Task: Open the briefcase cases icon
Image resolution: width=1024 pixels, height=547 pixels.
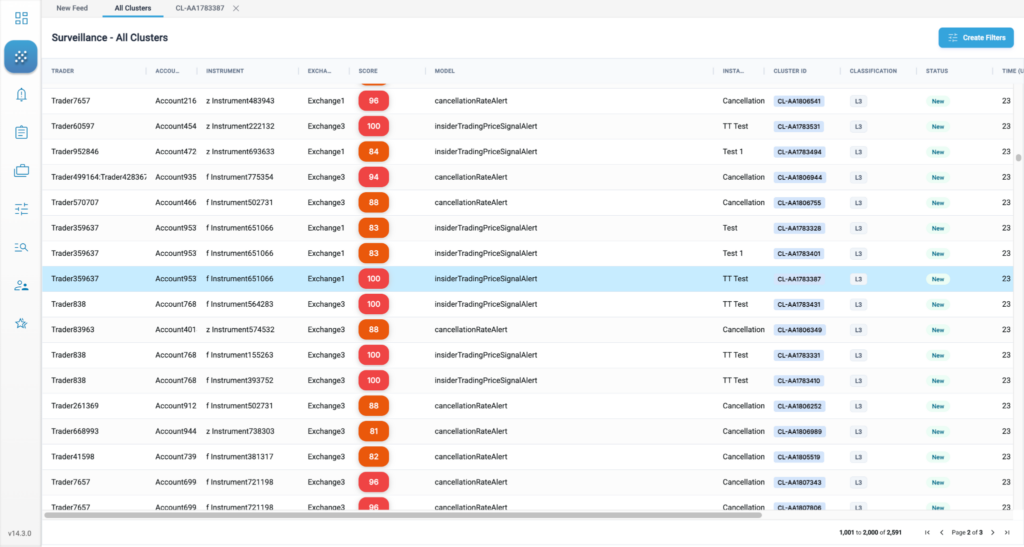Action: 21,171
